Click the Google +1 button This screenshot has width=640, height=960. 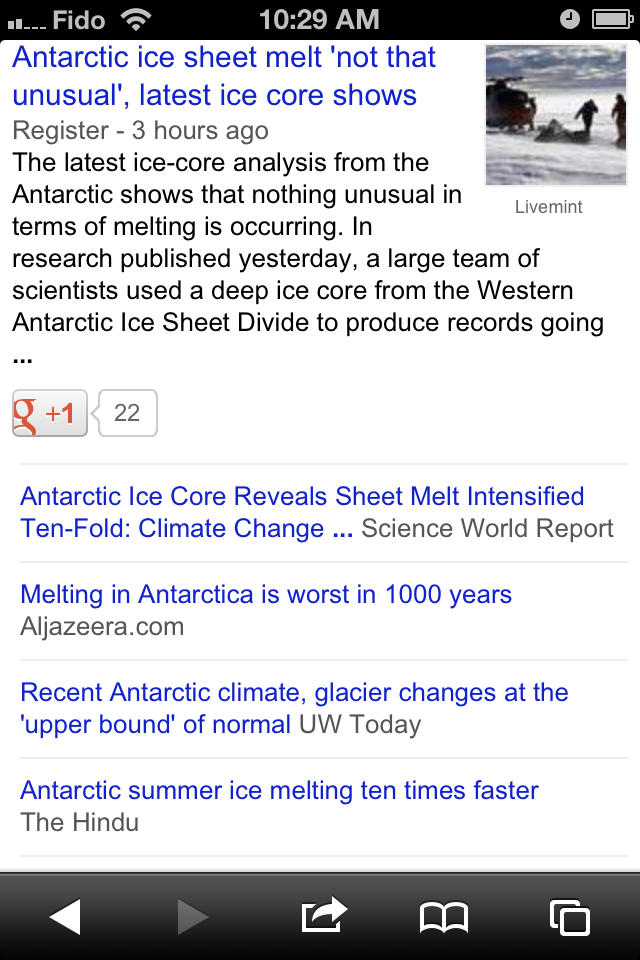click(50, 413)
